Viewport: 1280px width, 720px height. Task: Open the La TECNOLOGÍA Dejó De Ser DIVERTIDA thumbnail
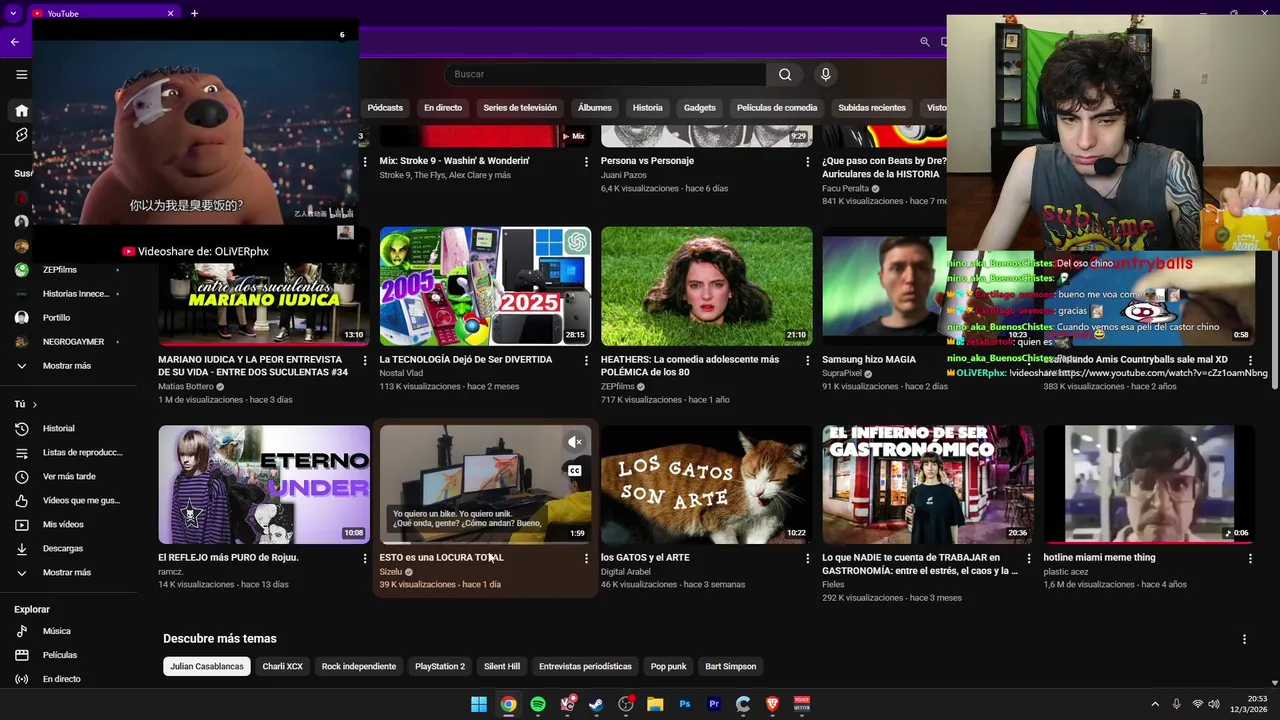pyautogui.click(x=485, y=286)
